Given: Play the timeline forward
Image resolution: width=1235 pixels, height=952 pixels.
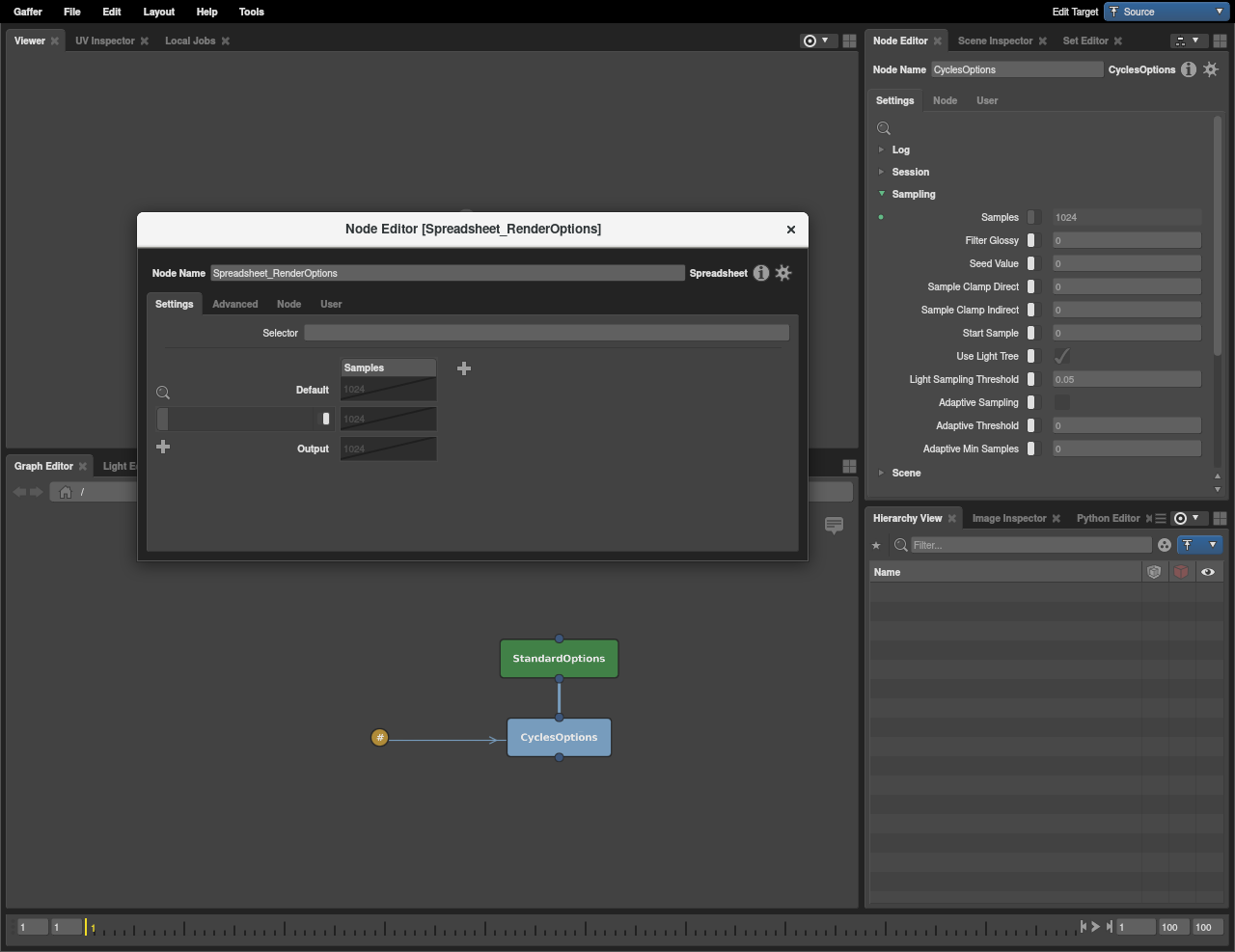Looking at the screenshot, I should (x=1096, y=926).
